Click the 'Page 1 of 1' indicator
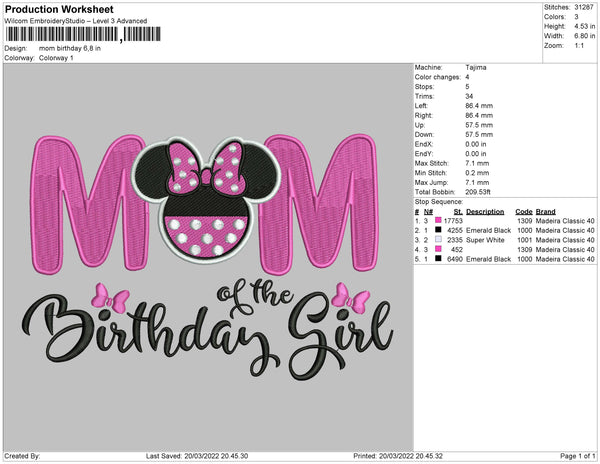The image size is (600, 464). click(x=577, y=456)
